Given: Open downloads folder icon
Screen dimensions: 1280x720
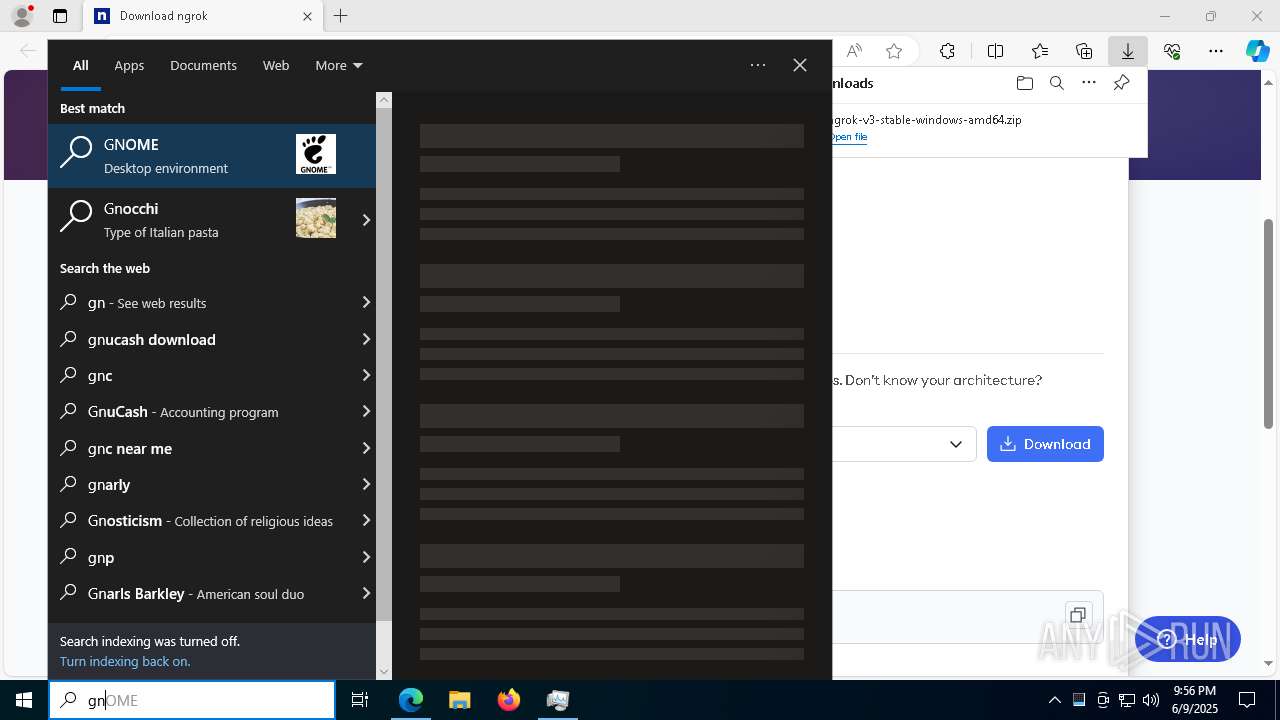Looking at the screenshot, I should 1024,83.
